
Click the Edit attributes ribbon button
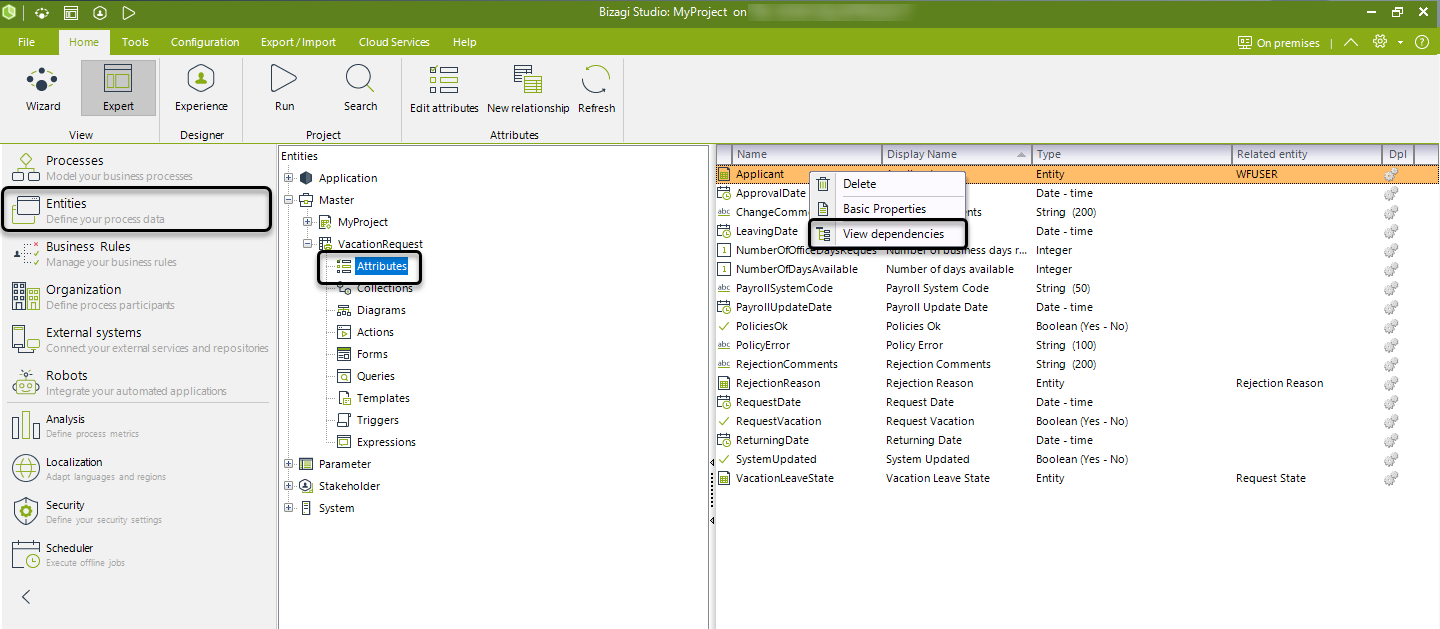(443, 88)
